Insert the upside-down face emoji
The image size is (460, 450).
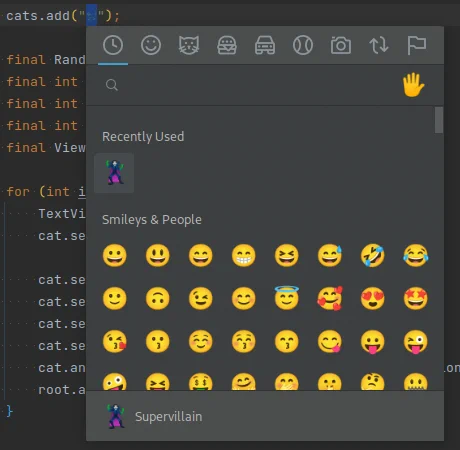(158, 298)
